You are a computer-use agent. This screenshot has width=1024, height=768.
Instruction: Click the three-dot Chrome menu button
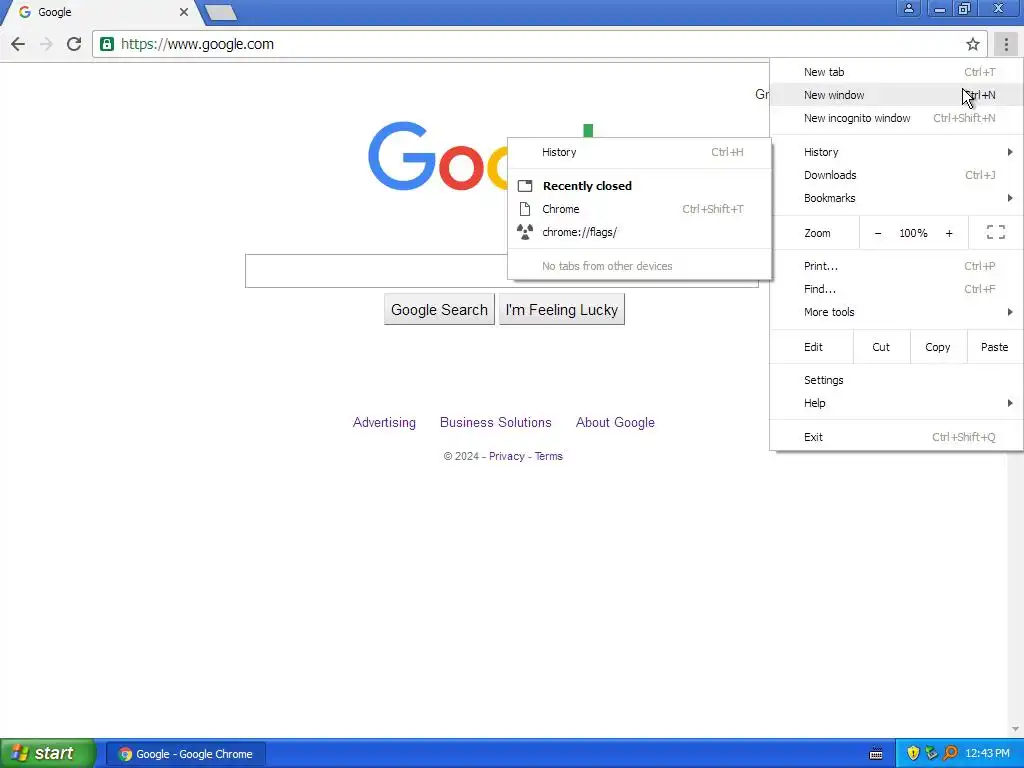coord(1006,44)
